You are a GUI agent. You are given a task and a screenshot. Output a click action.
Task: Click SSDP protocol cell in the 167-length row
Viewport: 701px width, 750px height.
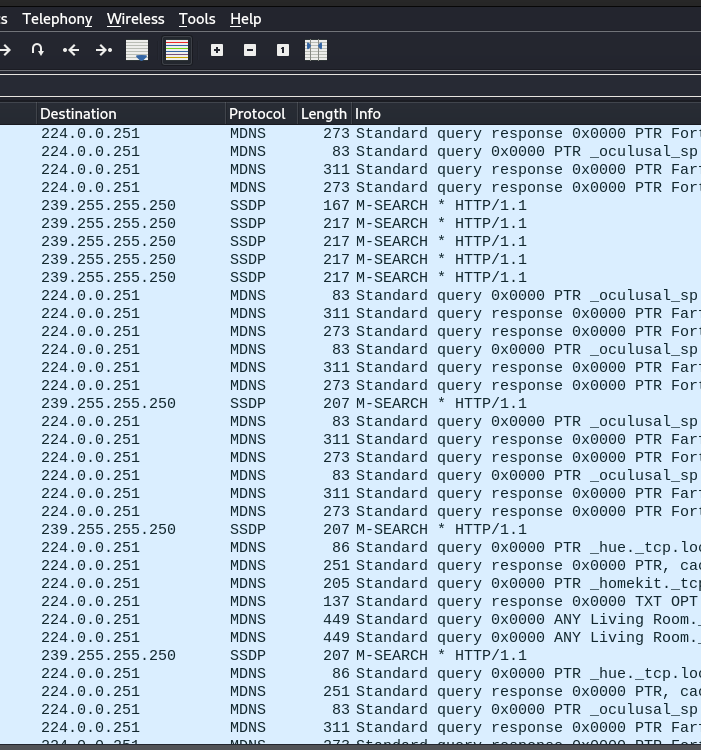point(248,206)
